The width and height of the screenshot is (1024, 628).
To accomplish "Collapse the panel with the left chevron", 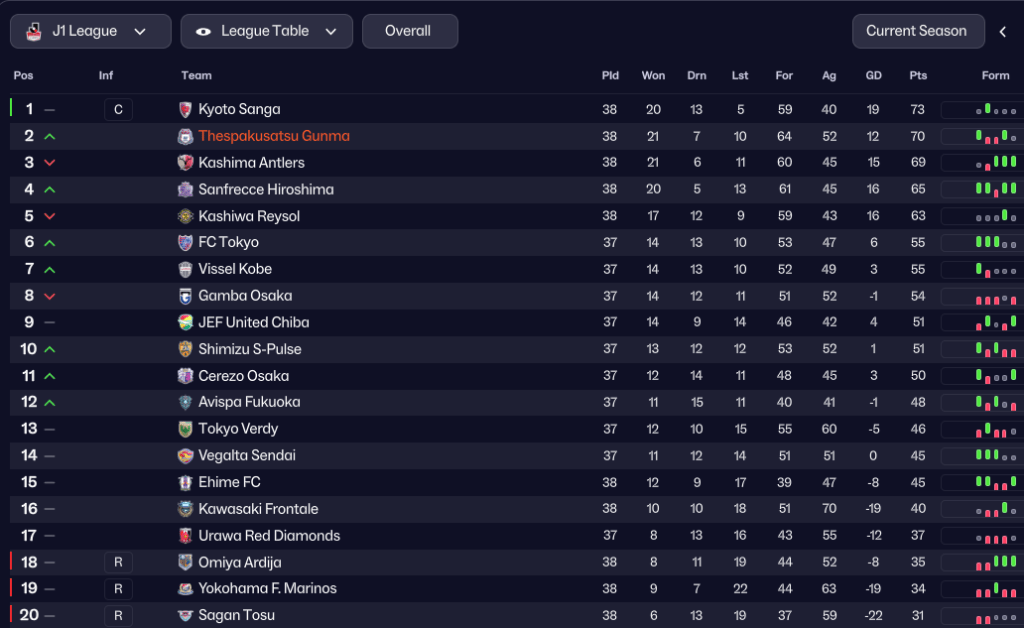I will [1003, 31].
